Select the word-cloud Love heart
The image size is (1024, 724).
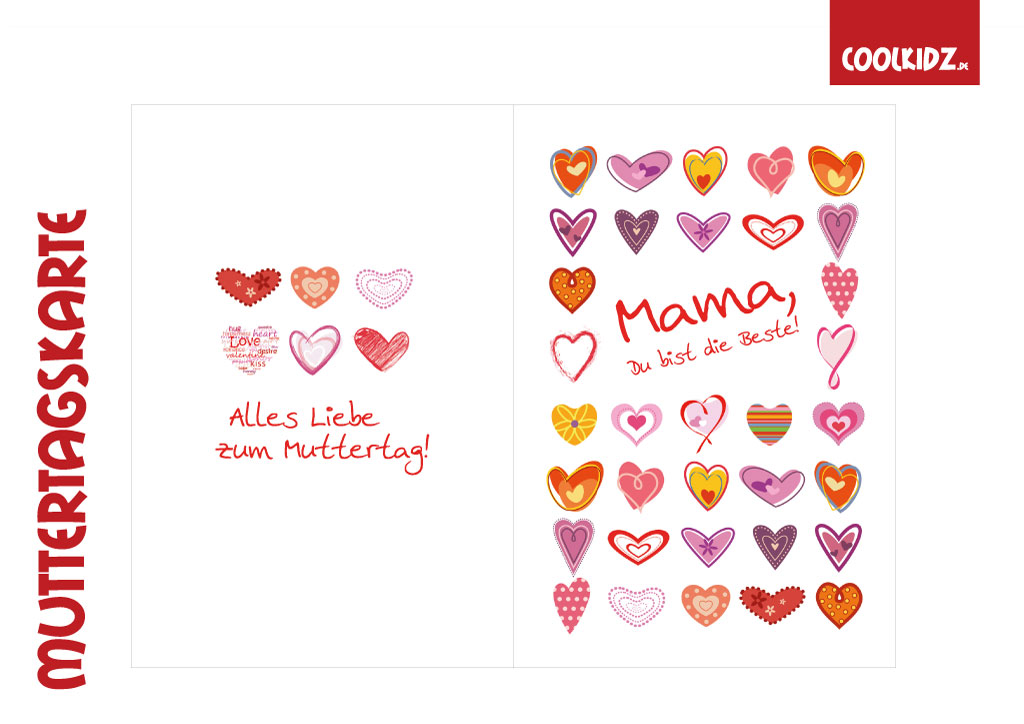coord(250,349)
